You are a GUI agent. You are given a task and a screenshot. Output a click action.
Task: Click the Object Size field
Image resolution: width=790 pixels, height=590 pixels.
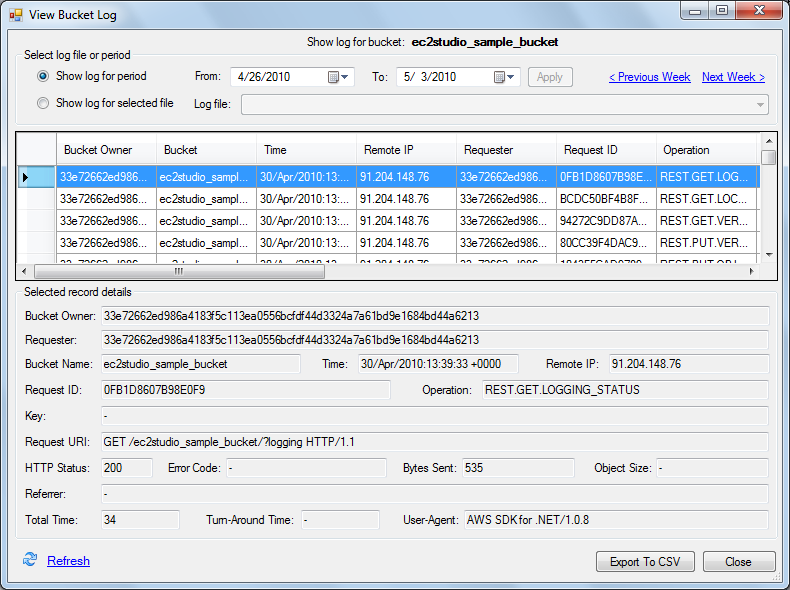coord(712,468)
